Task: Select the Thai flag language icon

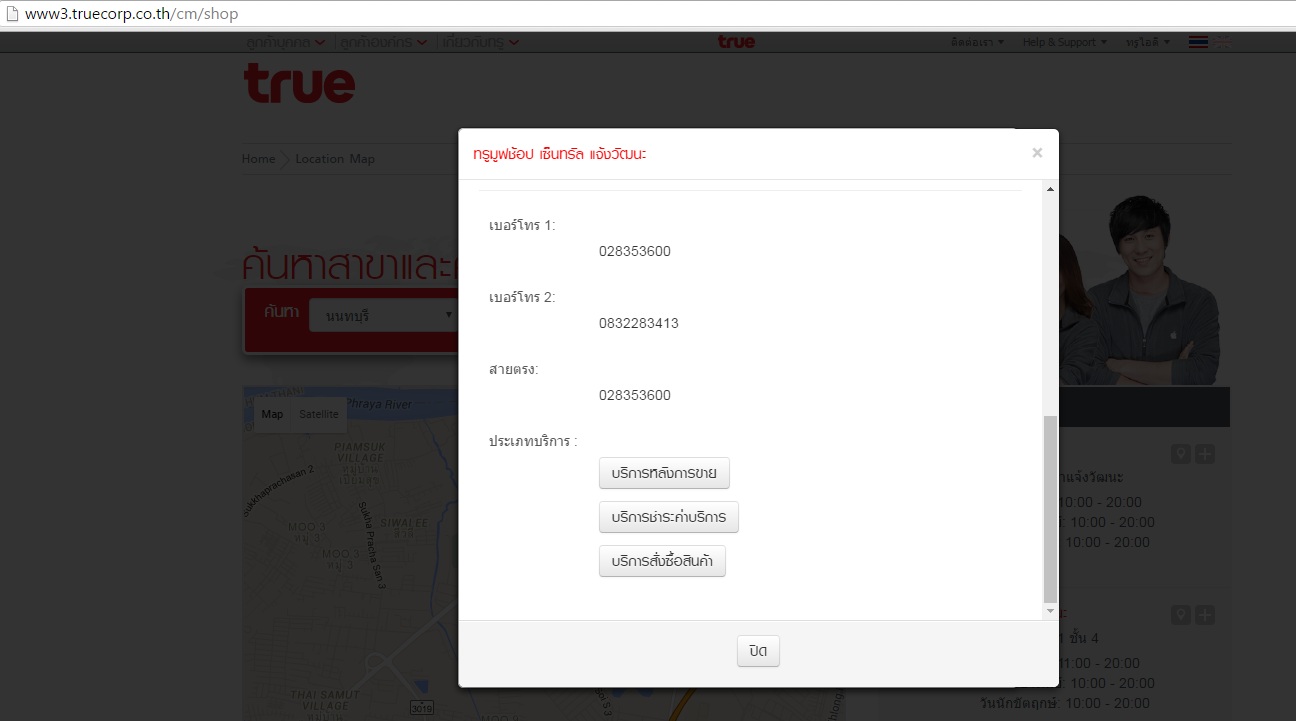Action: [1199, 42]
